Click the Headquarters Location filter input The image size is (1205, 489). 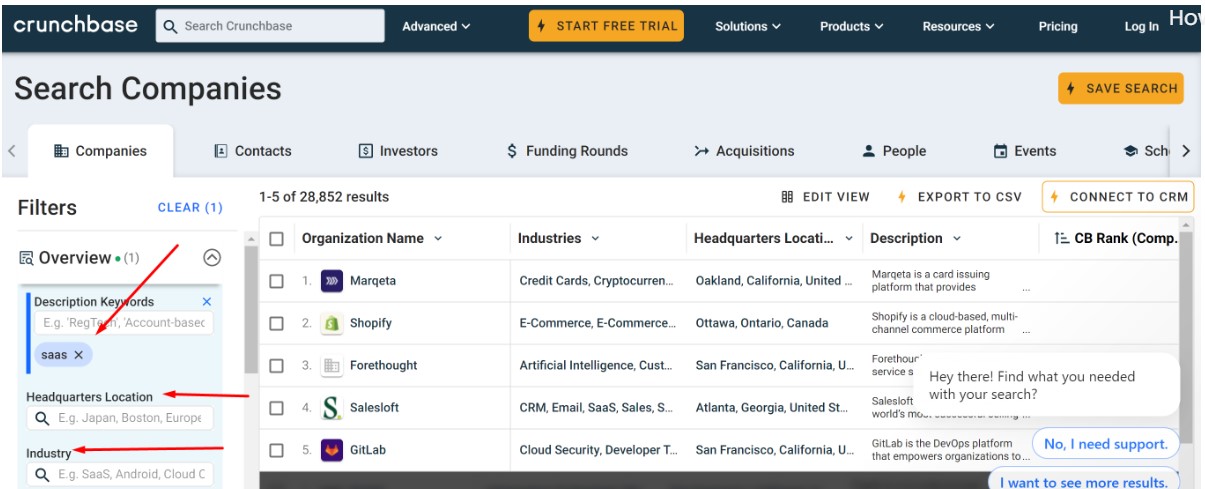tap(120, 418)
